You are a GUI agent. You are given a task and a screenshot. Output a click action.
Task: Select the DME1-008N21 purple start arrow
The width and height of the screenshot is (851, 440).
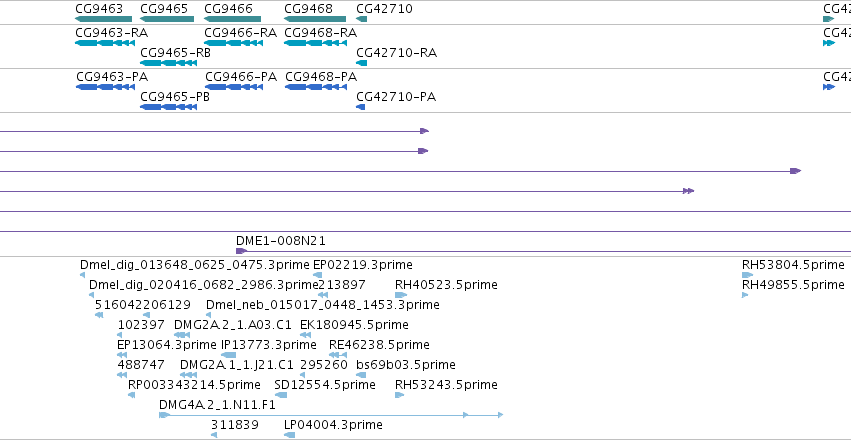[x=242, y=251]
